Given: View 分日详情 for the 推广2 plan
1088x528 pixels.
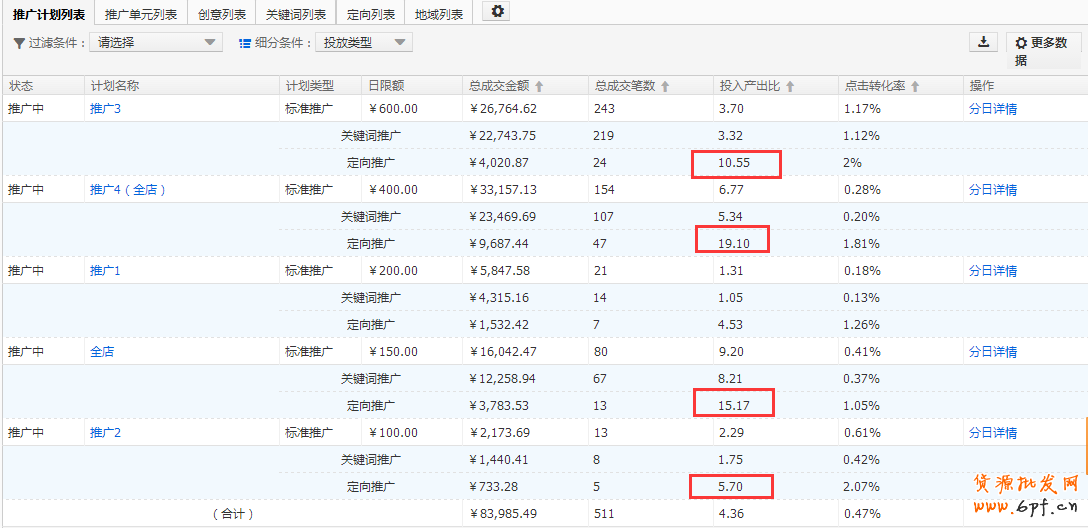Looking at the screenshot, I should [992, 433].
